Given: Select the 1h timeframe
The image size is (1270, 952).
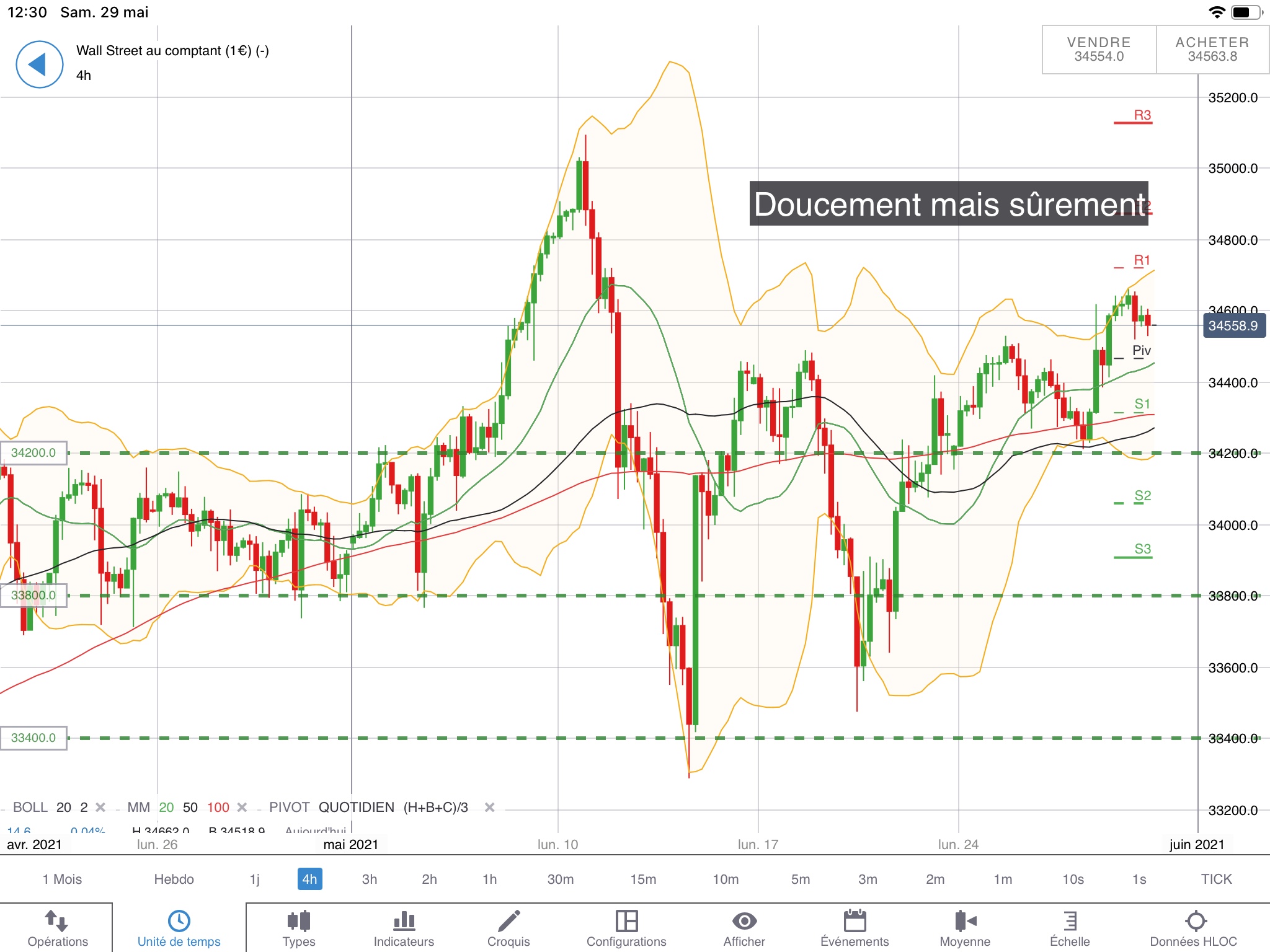Looking at the screenshot, I should tap(489, 879).
